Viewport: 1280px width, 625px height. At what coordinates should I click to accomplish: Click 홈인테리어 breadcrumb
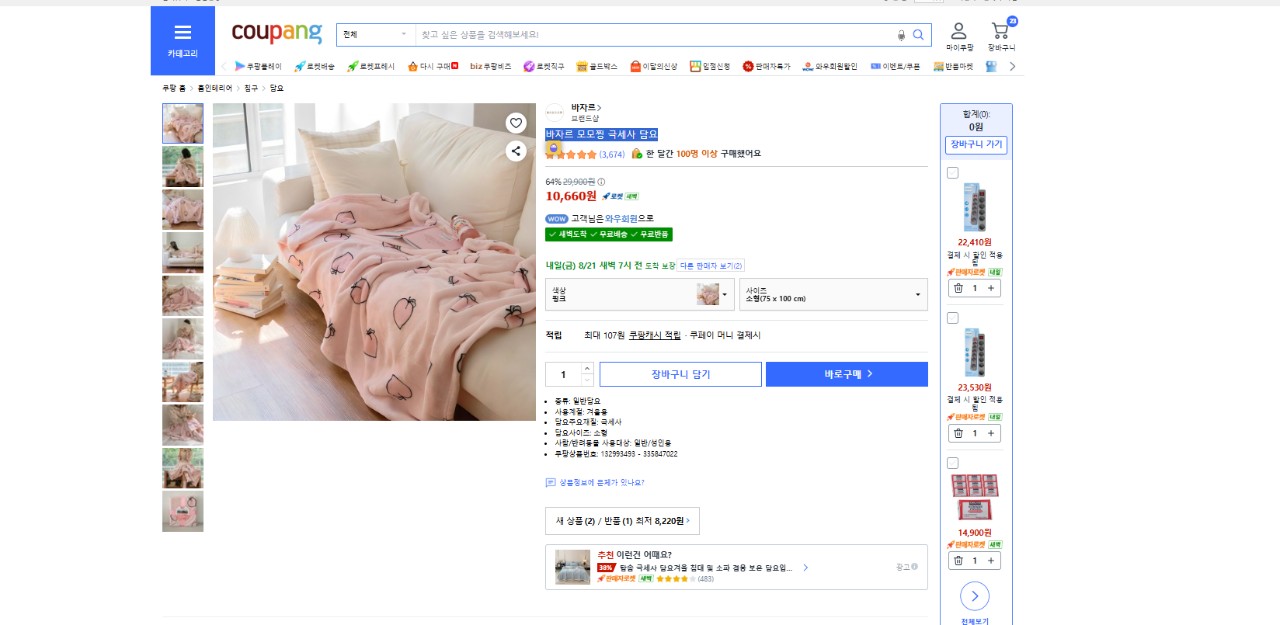click(x=217, y=88)
